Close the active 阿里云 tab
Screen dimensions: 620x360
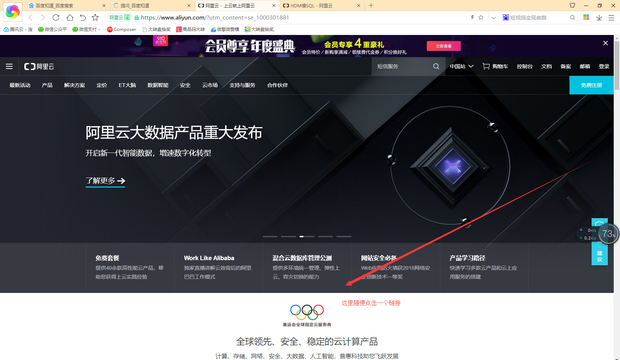click(x=274, y=6)
